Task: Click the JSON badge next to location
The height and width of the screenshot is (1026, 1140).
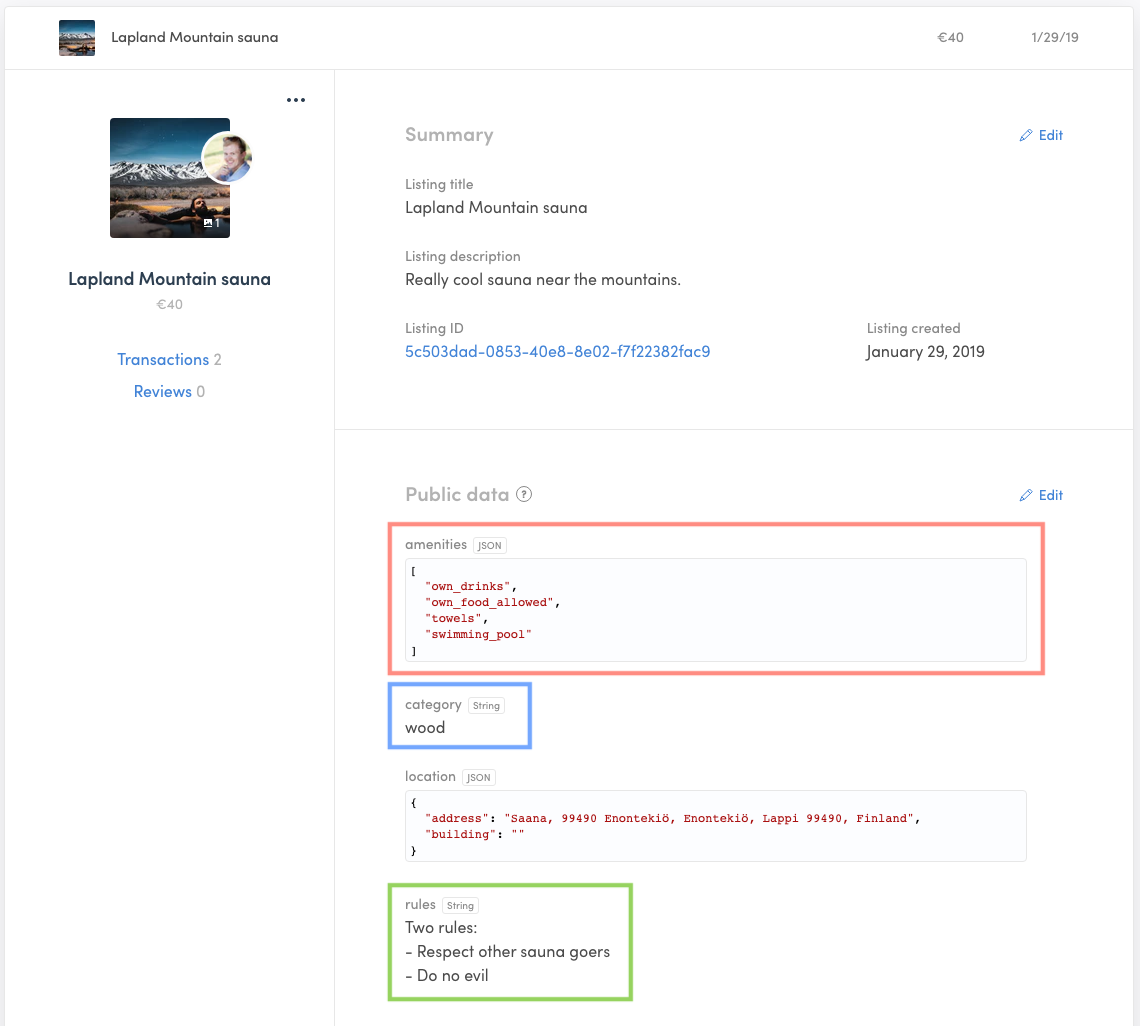Action: coord(478,777)
